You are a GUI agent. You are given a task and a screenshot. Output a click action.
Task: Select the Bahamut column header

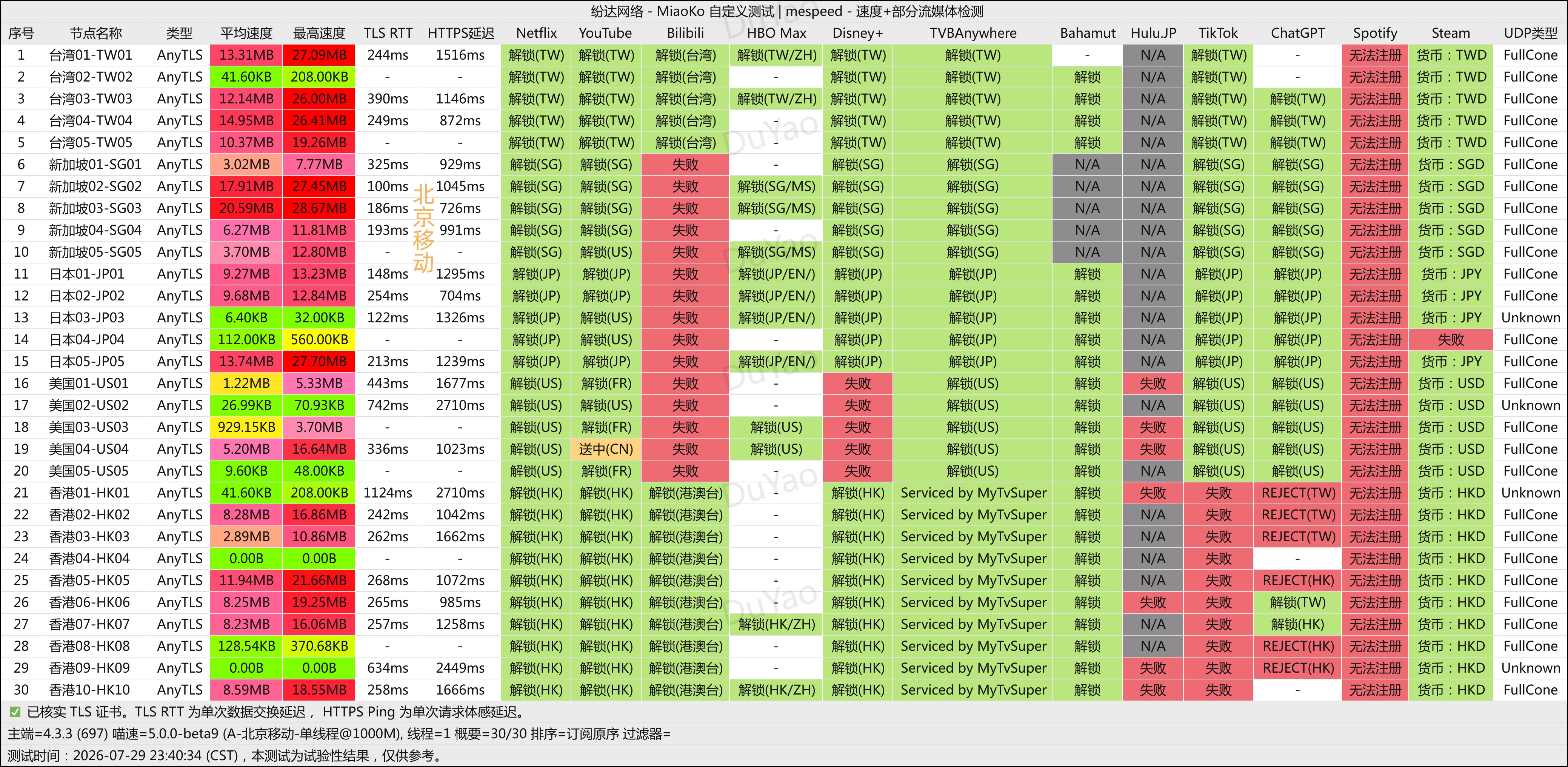click(1087, 33)
